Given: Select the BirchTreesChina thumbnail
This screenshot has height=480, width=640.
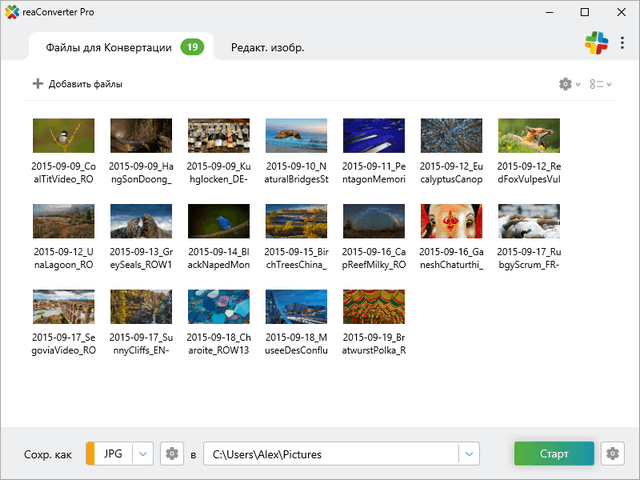Looking at the screenshot, I should point(296,221).
